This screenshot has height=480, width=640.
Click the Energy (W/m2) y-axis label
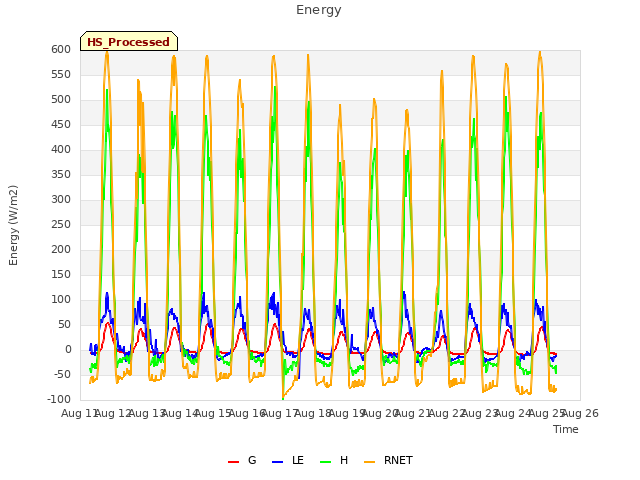tap(13, 225)
